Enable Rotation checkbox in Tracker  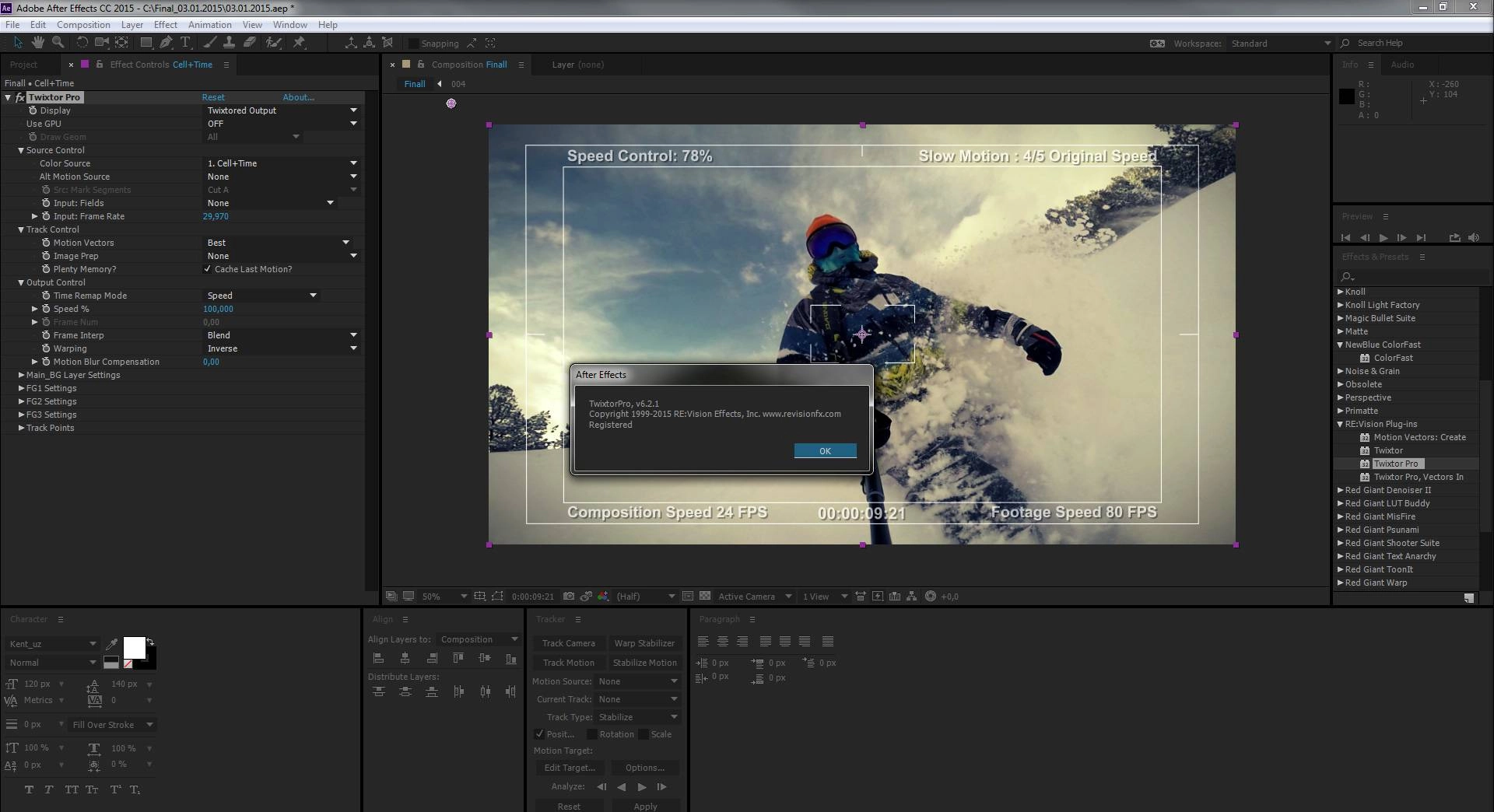click(591, 734)
